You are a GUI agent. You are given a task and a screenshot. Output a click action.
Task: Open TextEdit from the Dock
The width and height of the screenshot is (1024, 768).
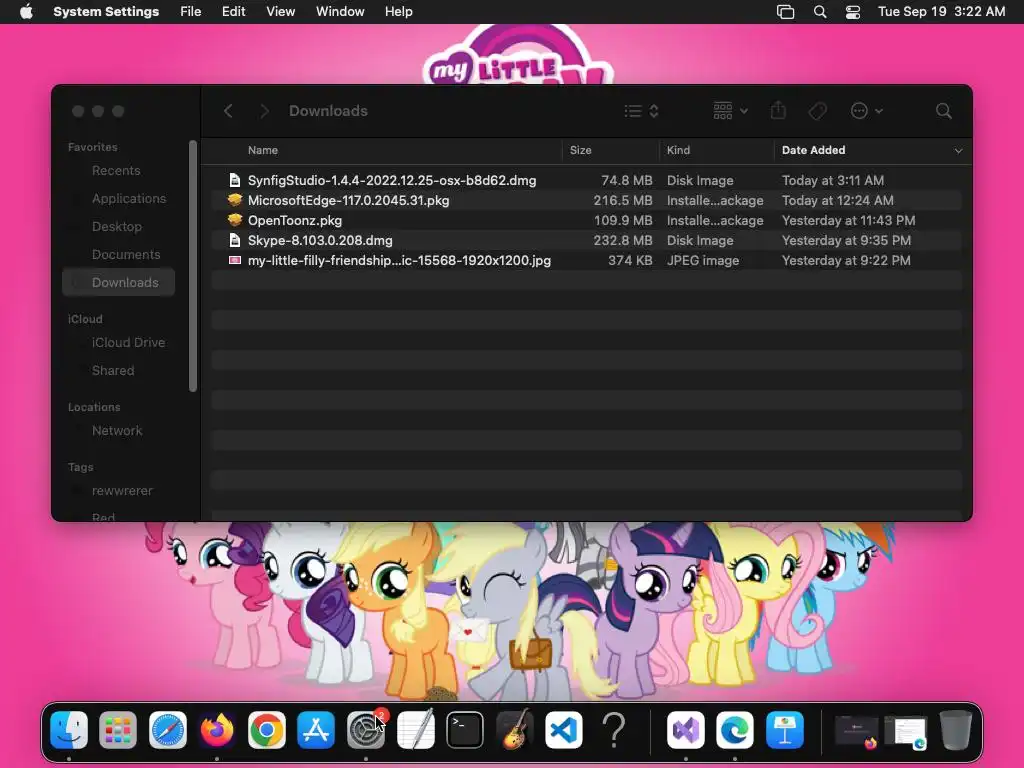click(x=415, y=729)
